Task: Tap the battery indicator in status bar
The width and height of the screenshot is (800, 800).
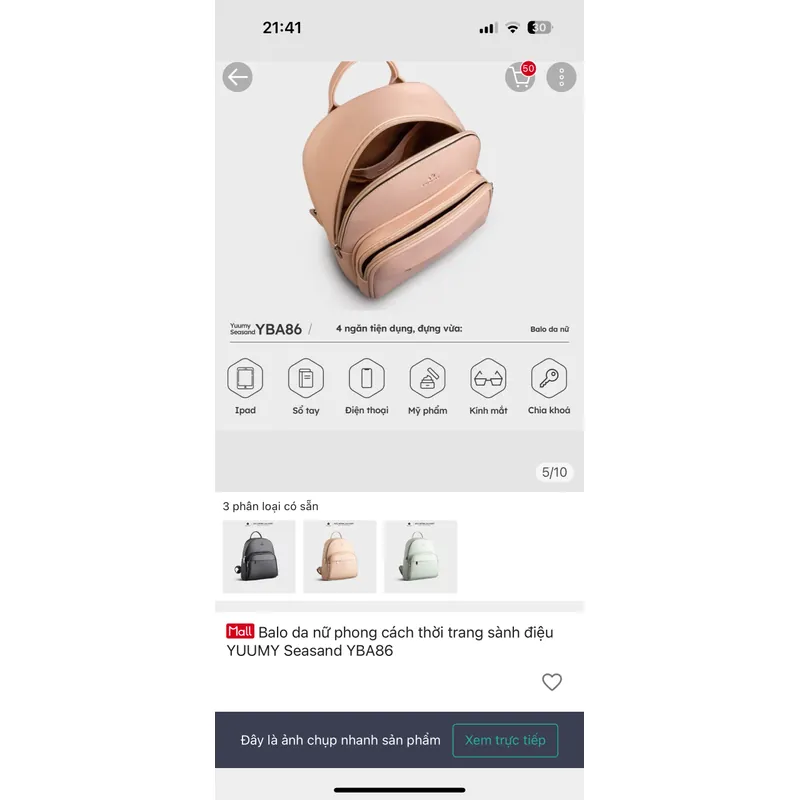Action: [x=539, y=28]
